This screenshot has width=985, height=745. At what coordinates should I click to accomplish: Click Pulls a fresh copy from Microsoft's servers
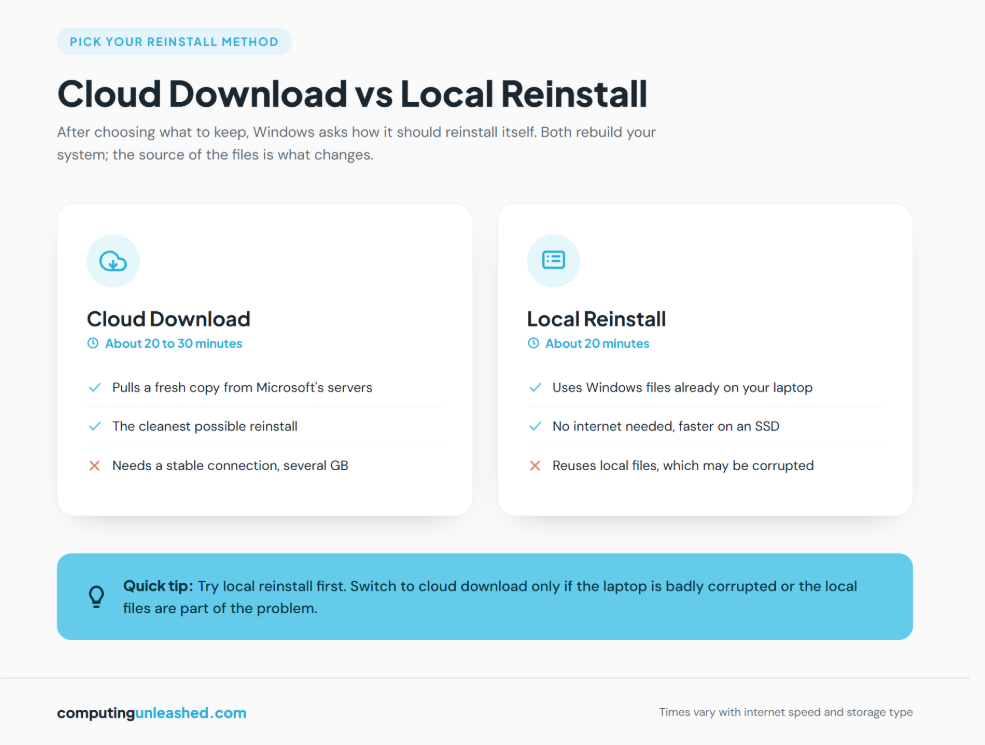pos(242,388)
